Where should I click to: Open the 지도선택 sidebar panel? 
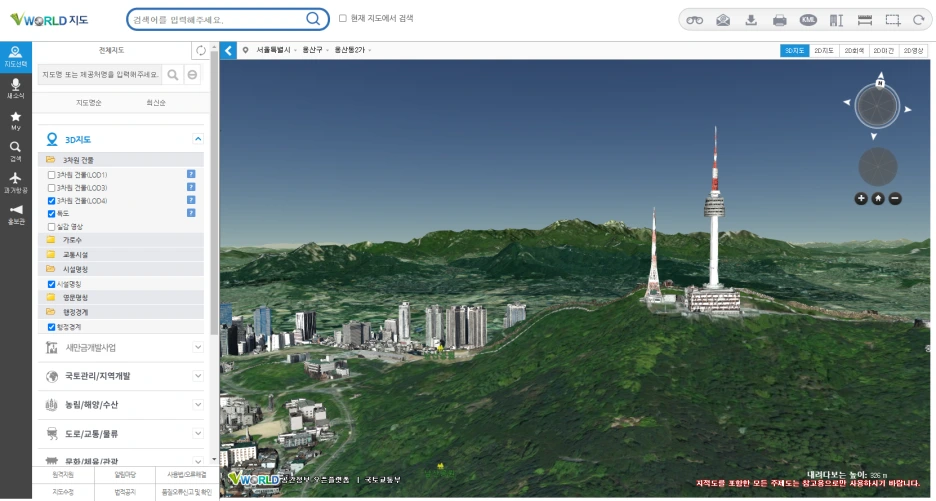click(16, 57)
